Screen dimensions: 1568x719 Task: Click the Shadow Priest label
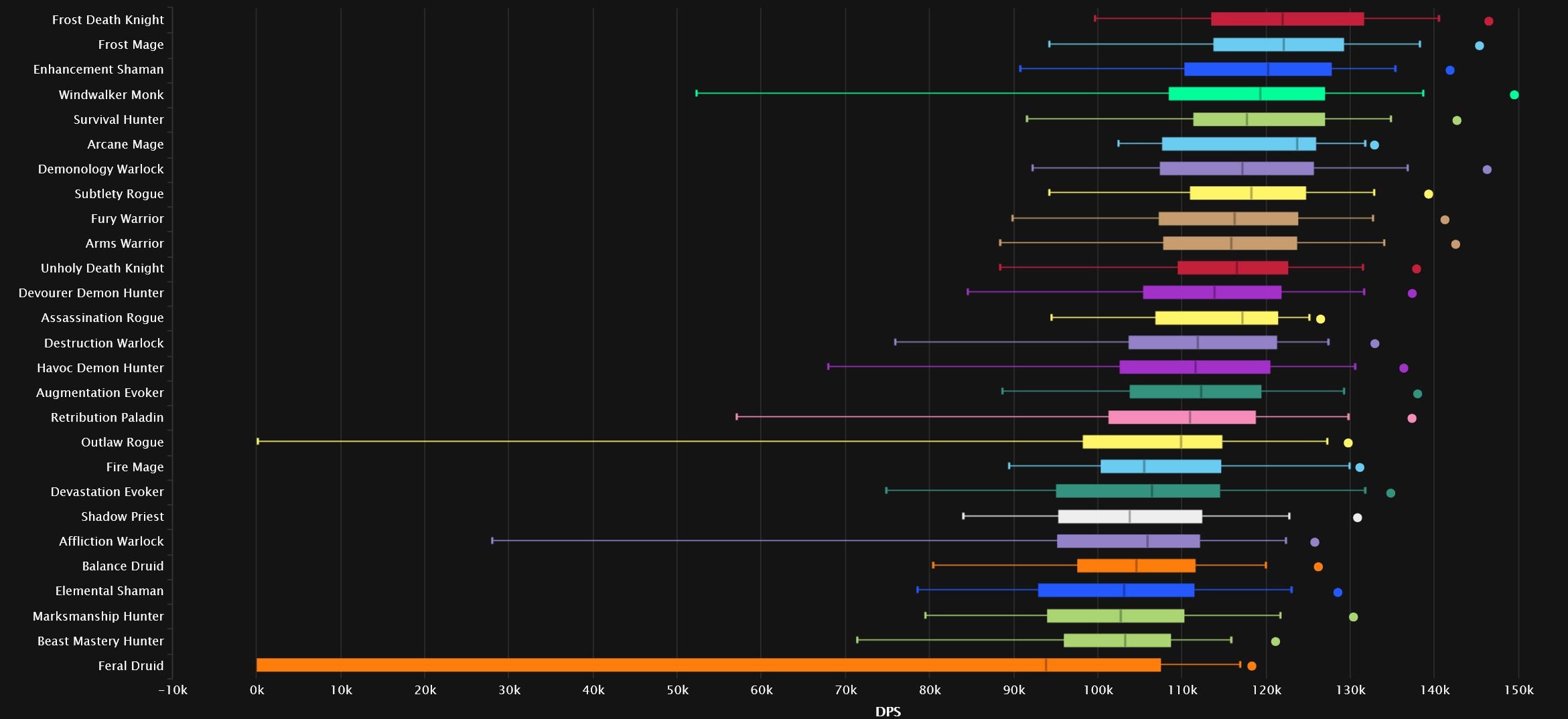coord(123,517)
